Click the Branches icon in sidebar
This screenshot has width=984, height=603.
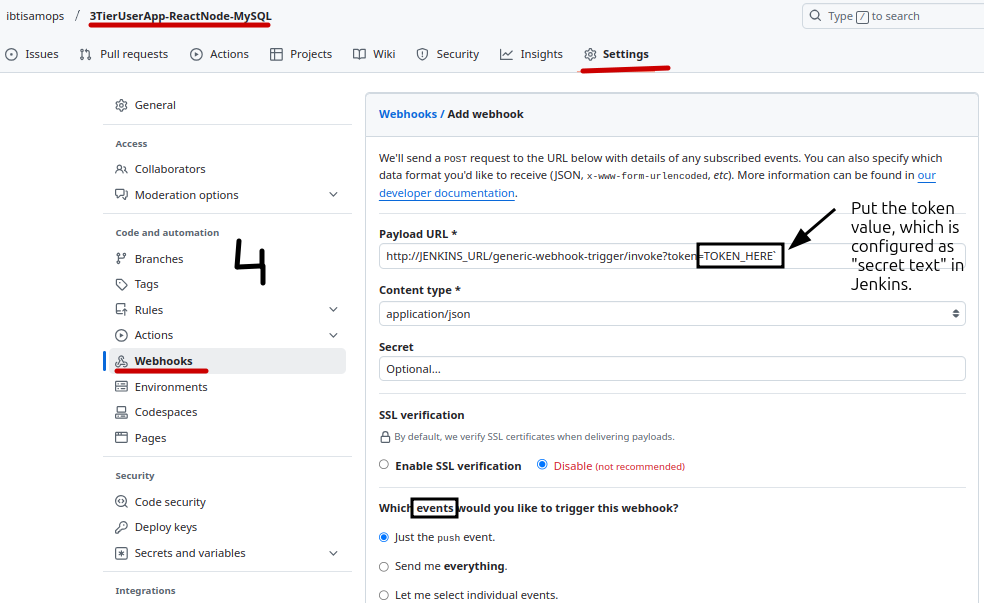(122, 259)
